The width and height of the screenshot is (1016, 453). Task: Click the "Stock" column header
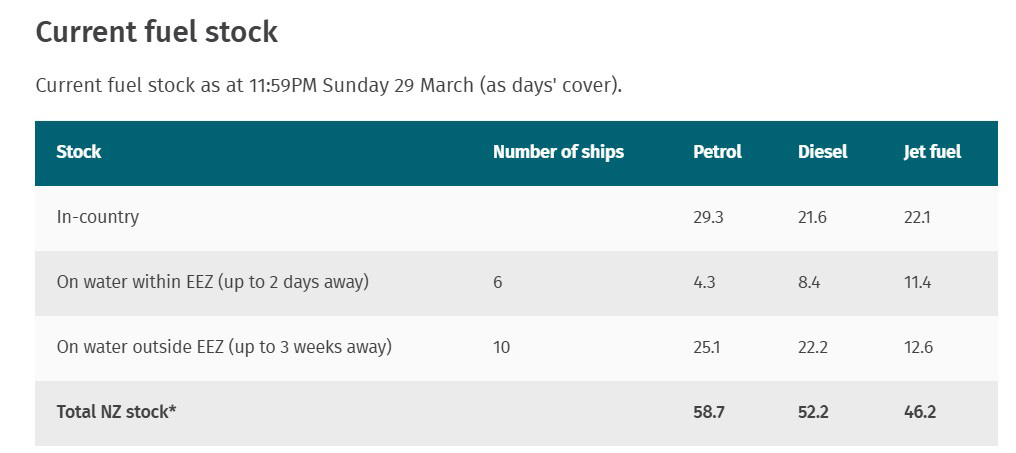(79, 152)
